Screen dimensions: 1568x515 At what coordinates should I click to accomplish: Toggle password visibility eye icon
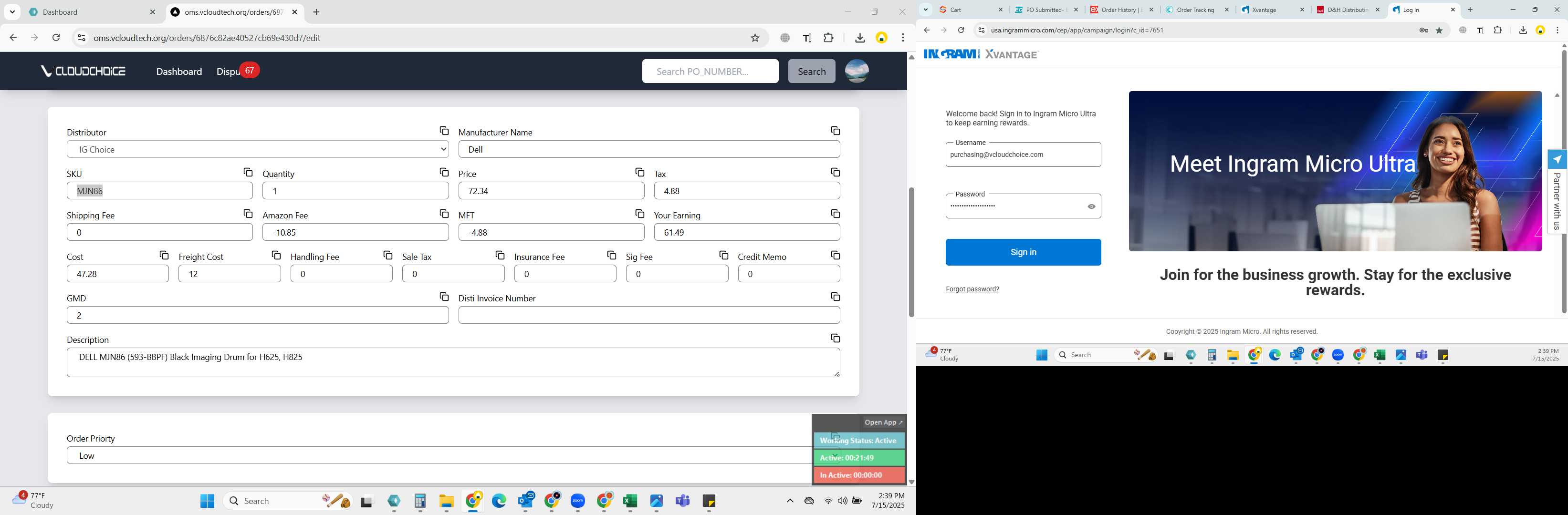(1091, 206)
